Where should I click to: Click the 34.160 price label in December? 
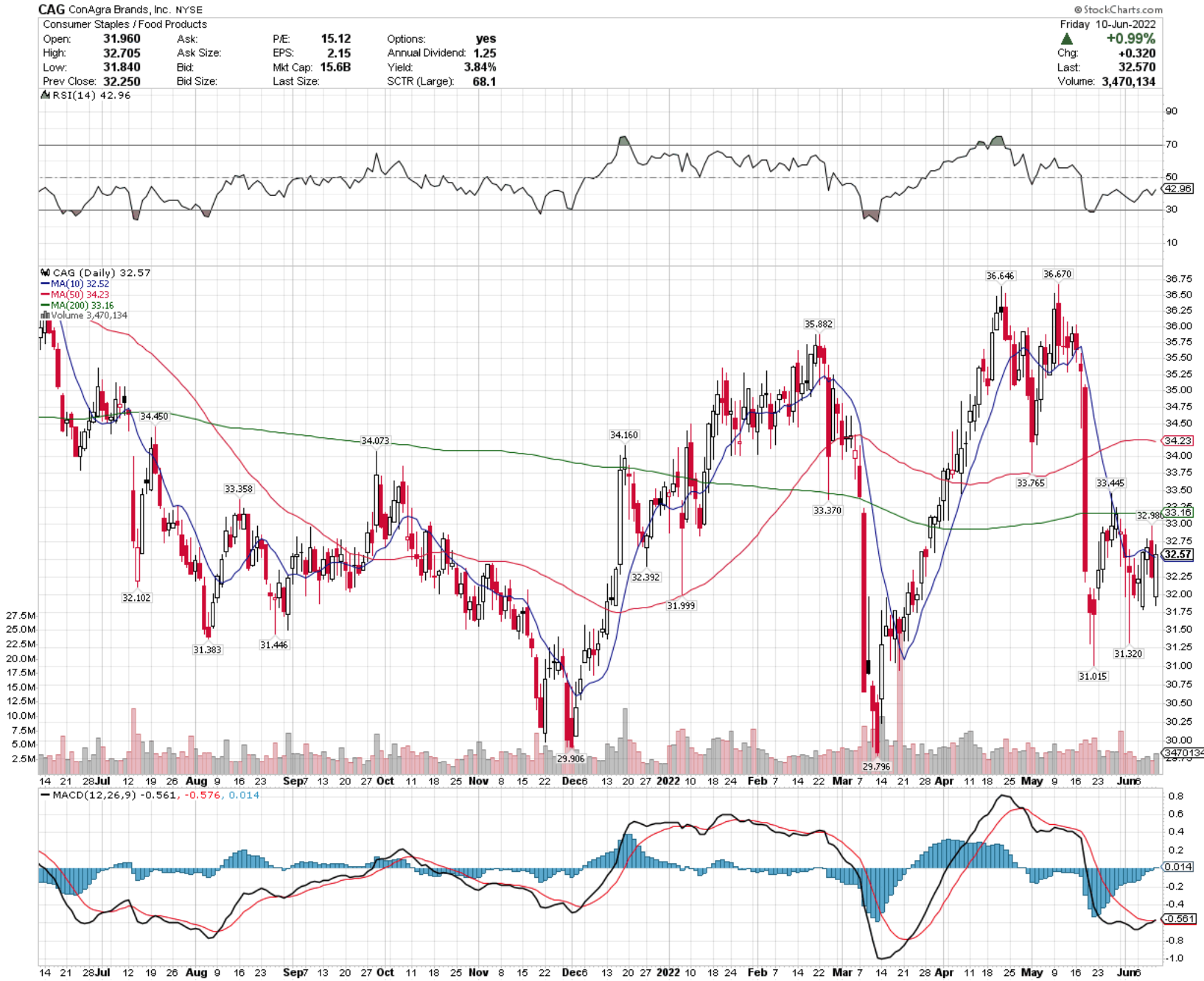(x=623, y=435)
